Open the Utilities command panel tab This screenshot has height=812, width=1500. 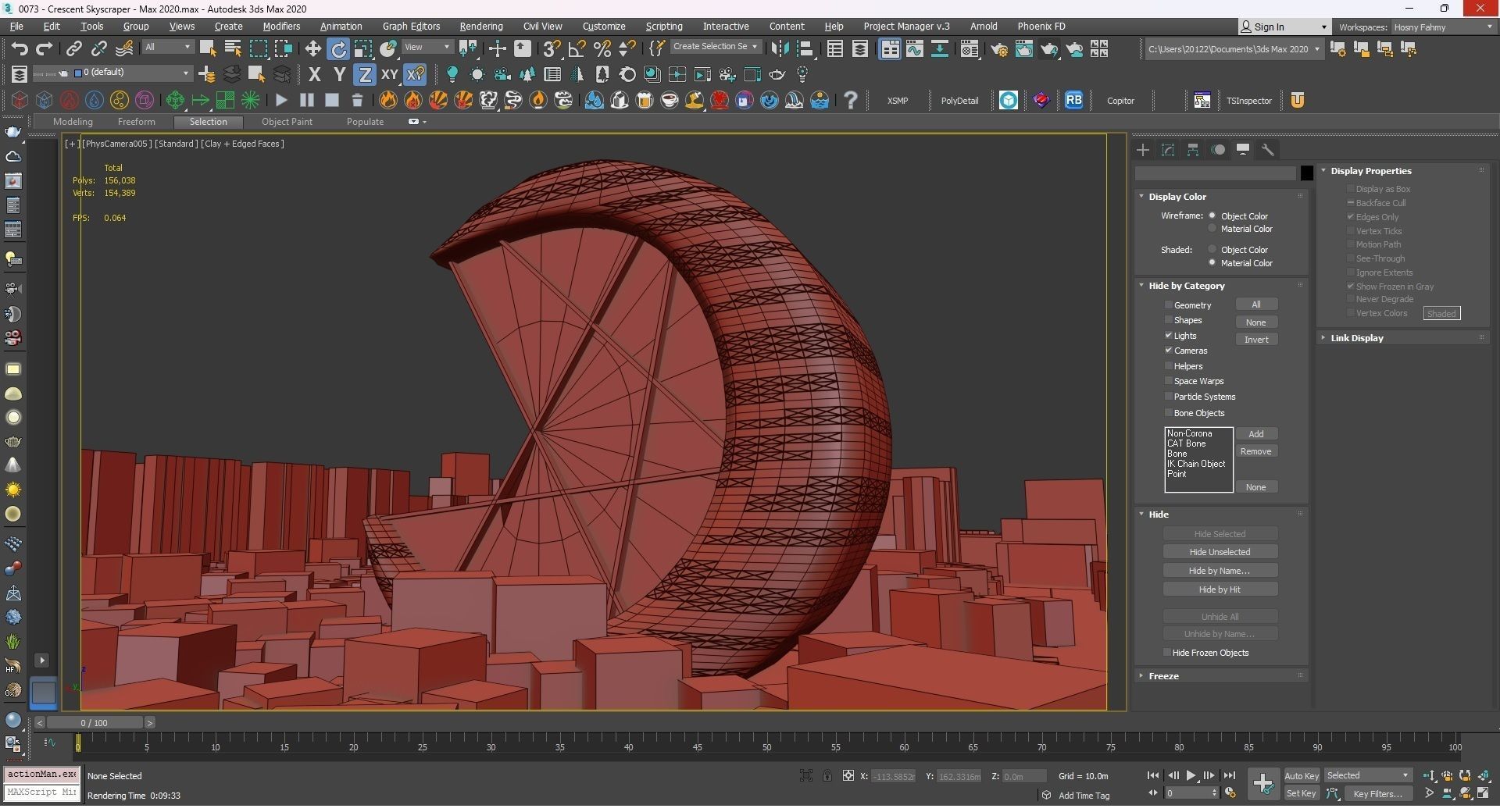click(x=1268, y=150)
